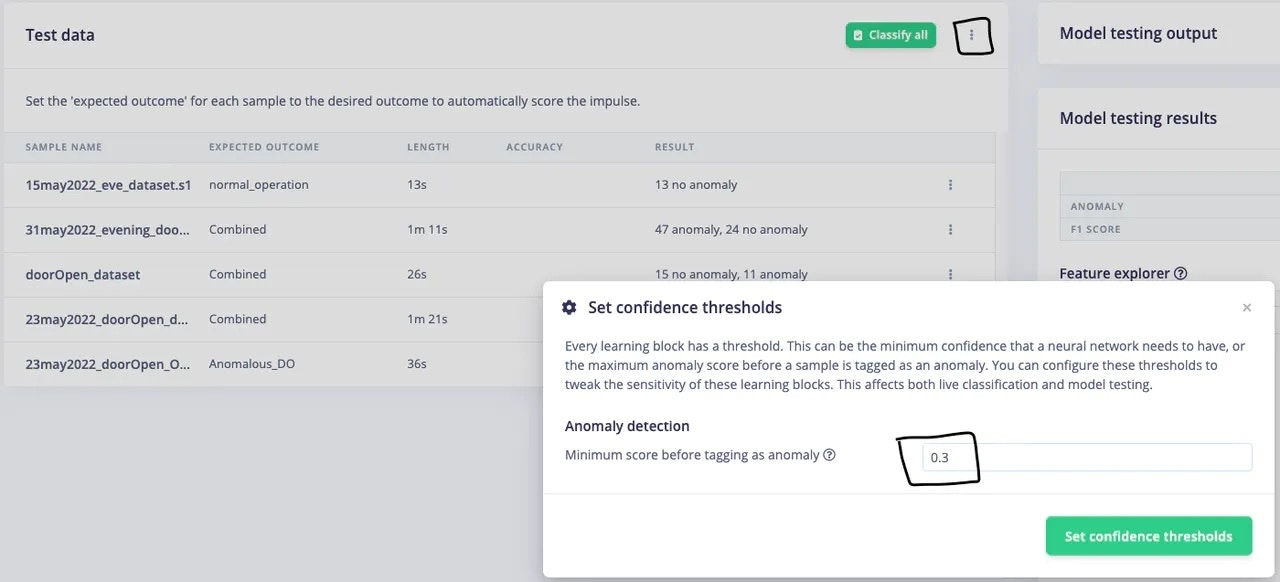Click the gear icon in dialog header
The width and height of the screenshot is (1280, 582).
570,308
